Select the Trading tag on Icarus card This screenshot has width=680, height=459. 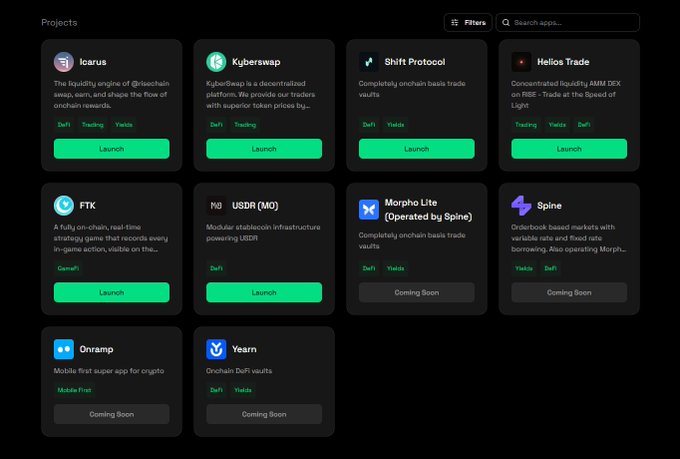(x=93, y=125)
